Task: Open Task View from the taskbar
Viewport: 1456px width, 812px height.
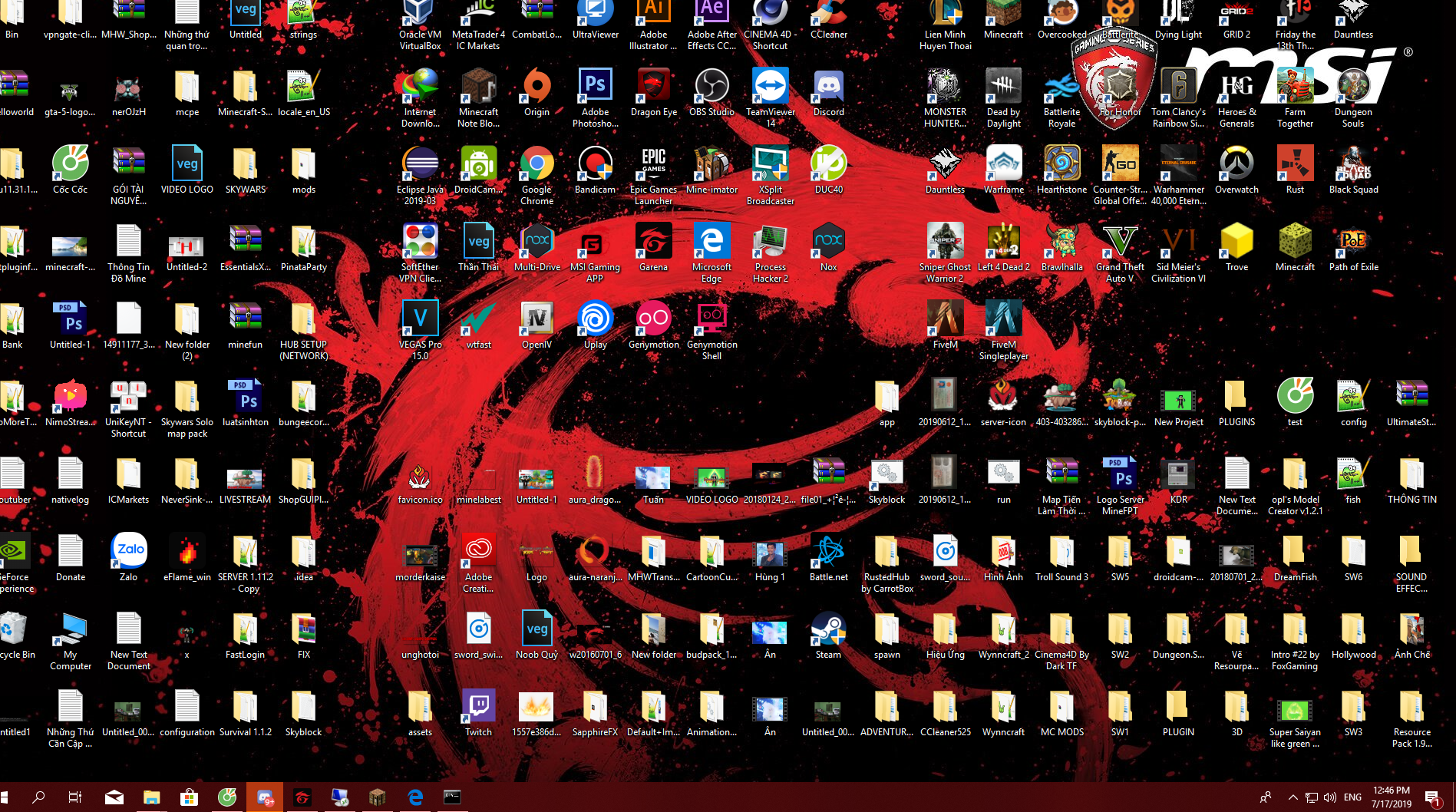Action: (75, 797)
